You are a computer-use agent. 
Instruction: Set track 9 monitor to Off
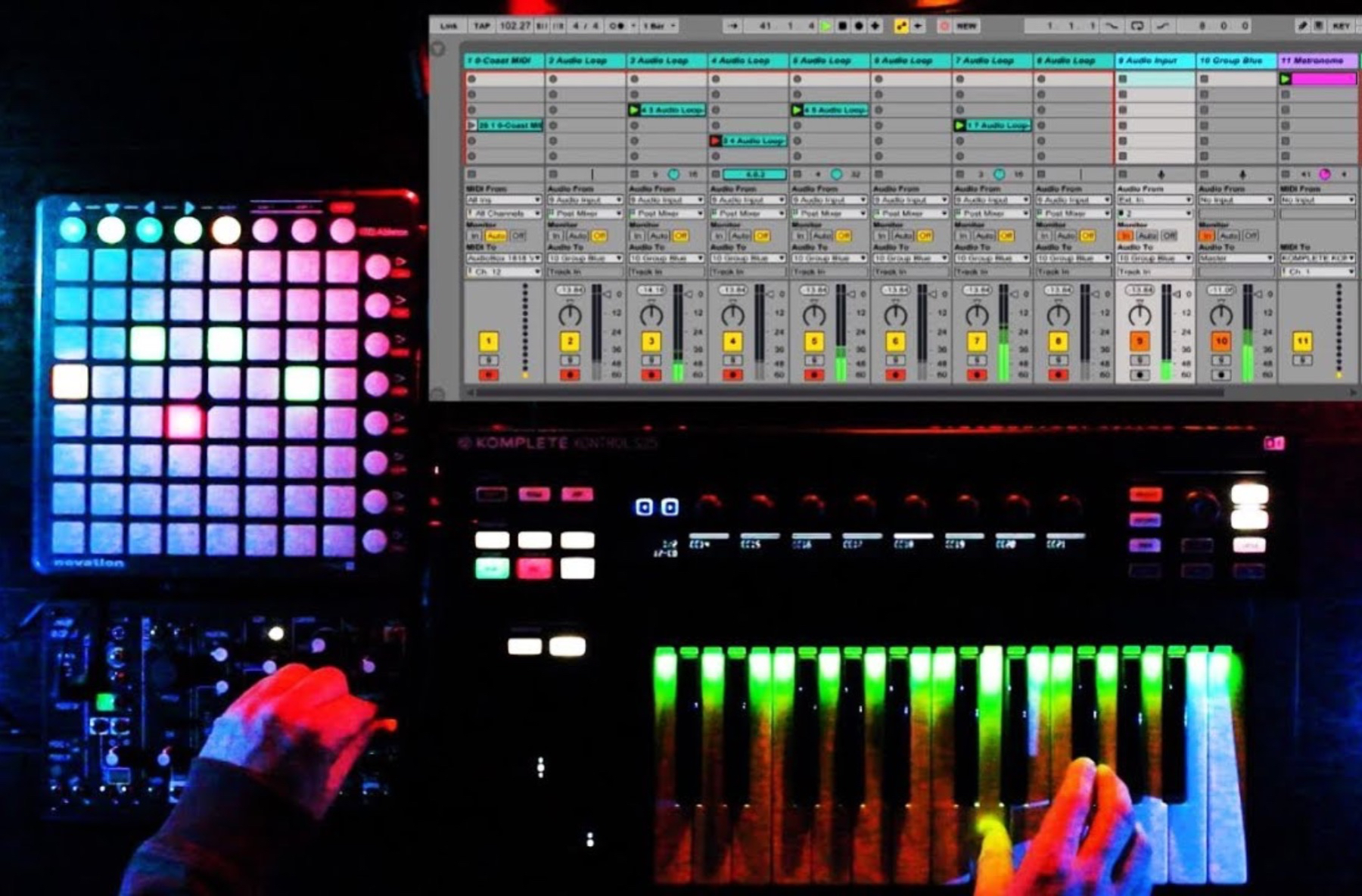(x=1169, y=236)
